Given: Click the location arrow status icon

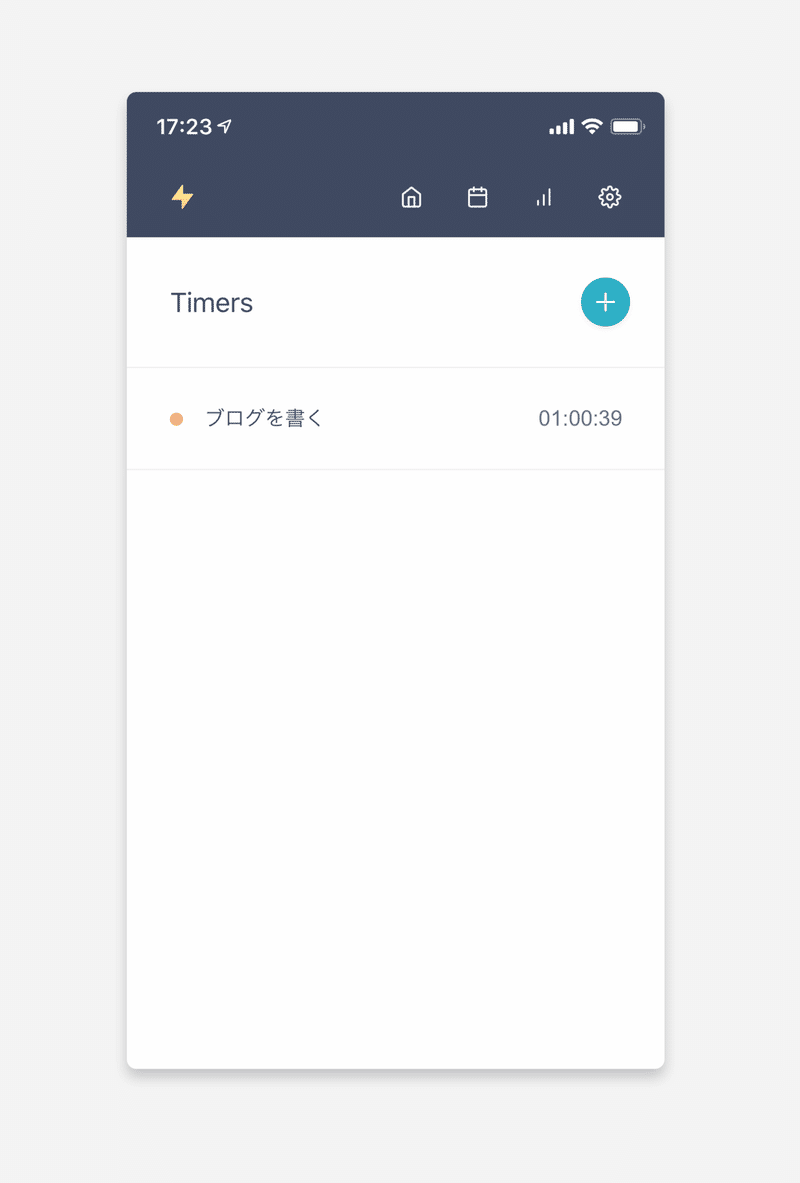Looking at the screenshot, I should click(x=224, y=126).
